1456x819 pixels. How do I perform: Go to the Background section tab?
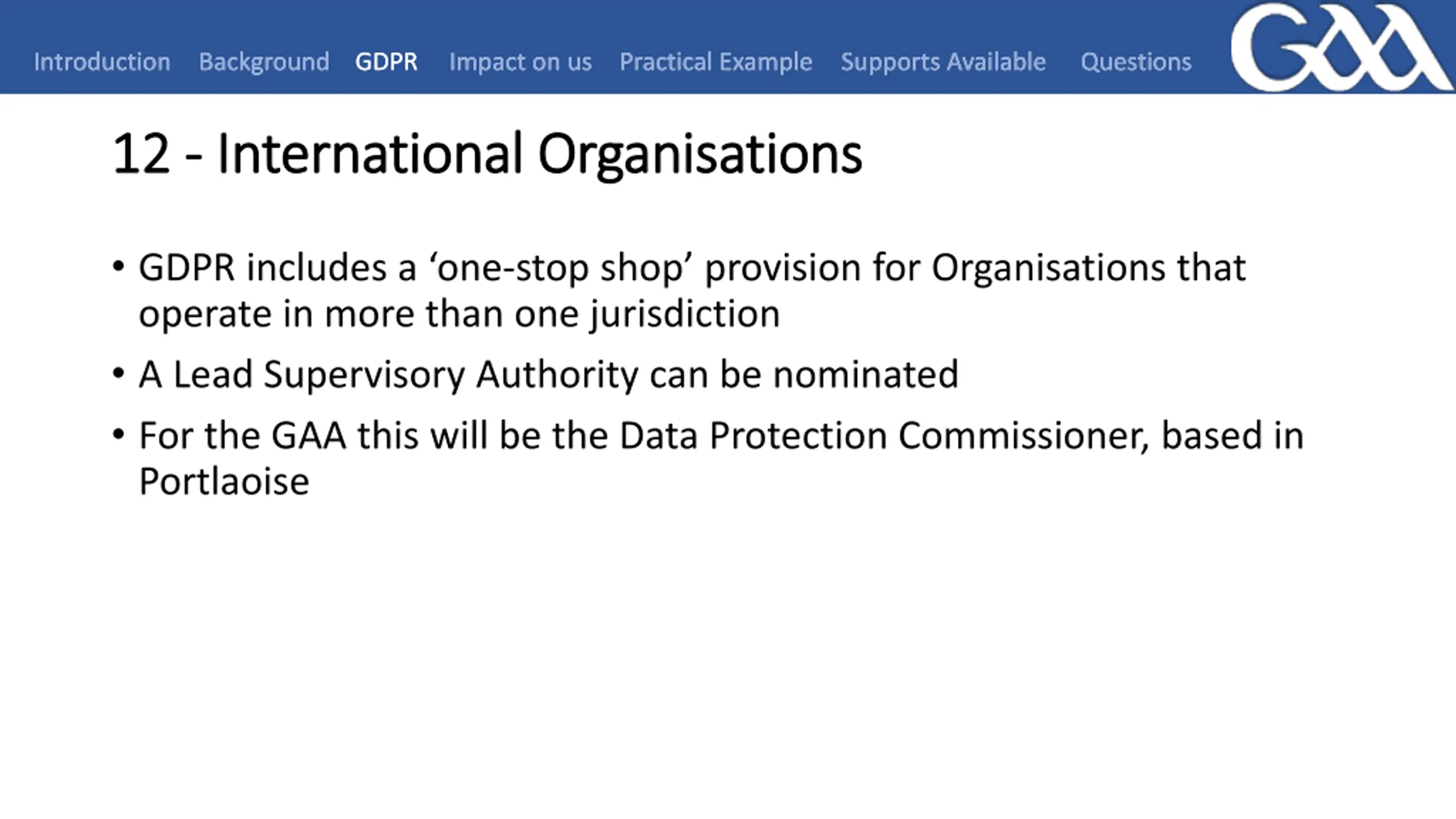(x=264, y=62)
